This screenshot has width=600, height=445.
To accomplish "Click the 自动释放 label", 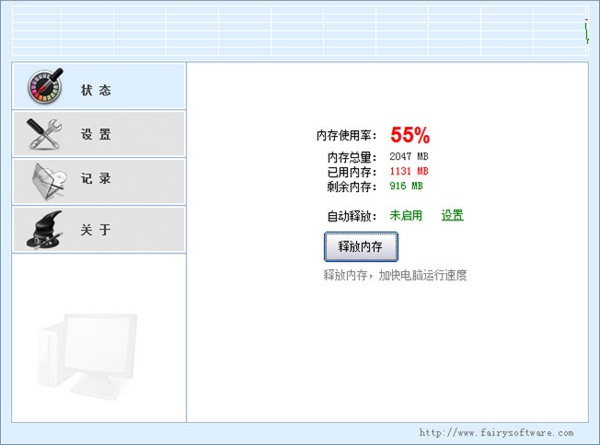I will click(x=352, y=216).
